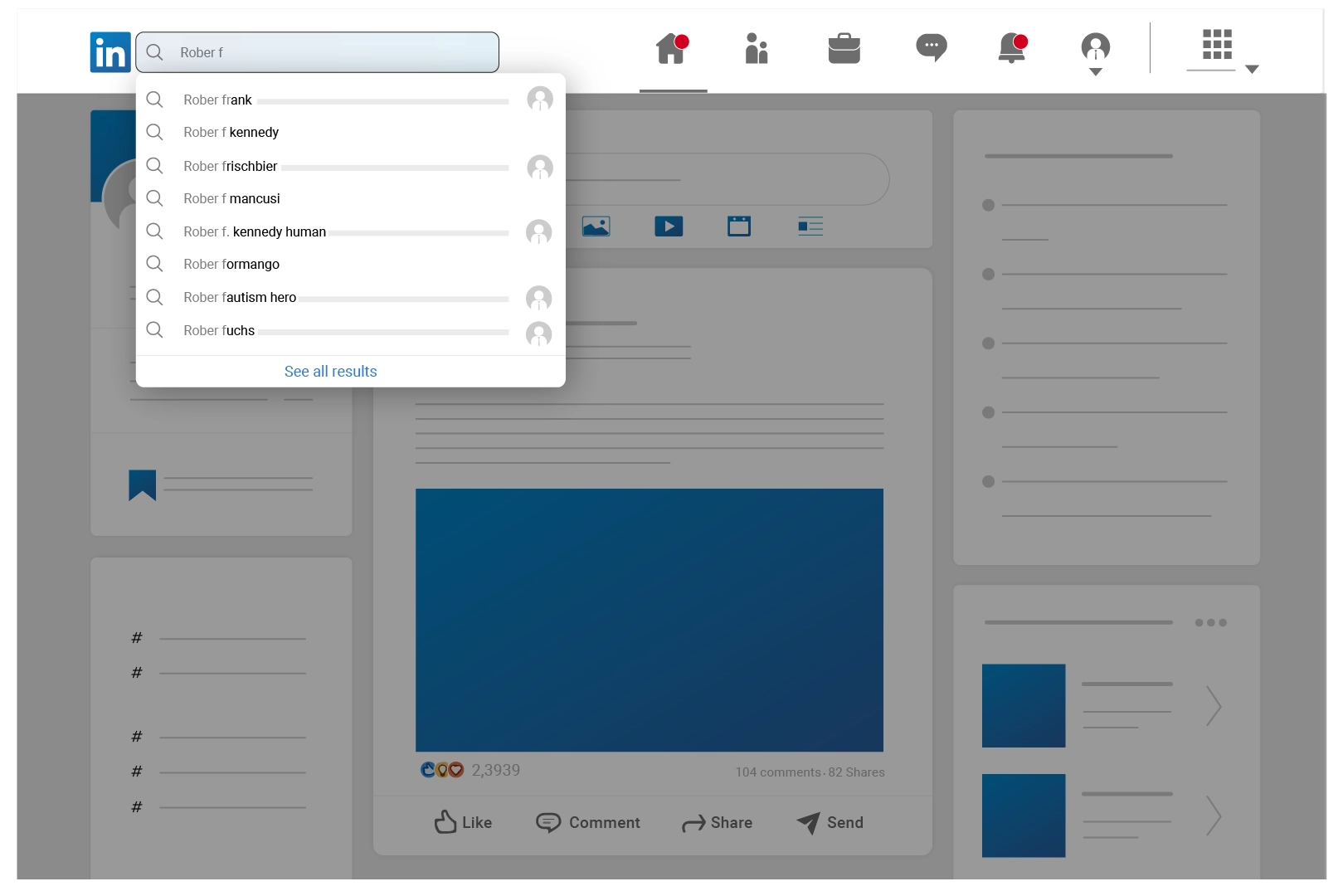1343x896 pixels.
Task: Open the three-dots more options
Action: tap(1210, 623)
